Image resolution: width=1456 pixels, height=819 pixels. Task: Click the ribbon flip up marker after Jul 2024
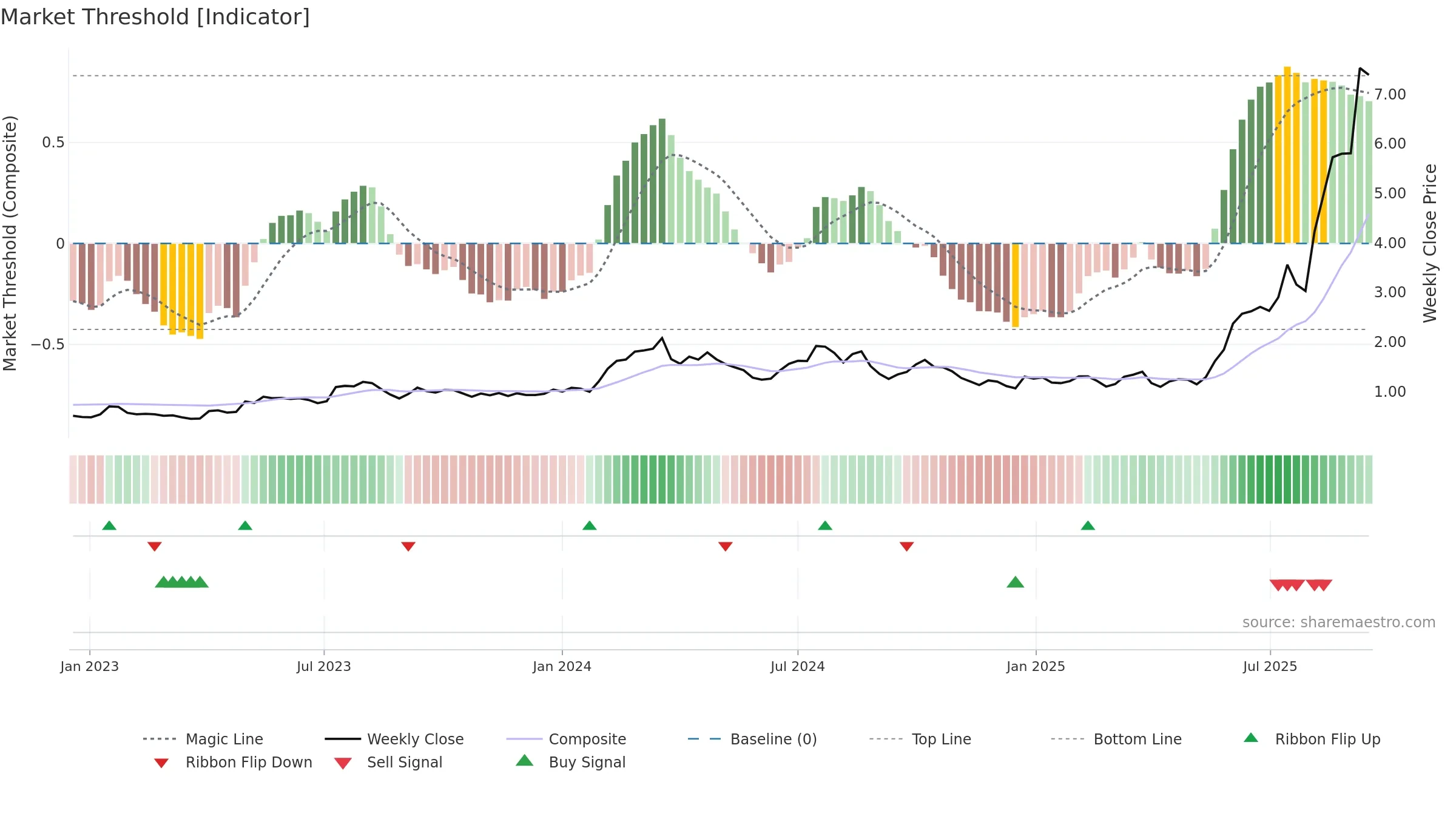point(825,525)
